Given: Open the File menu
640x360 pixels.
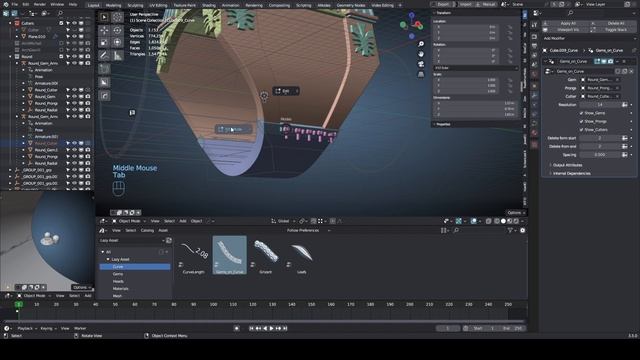Looking at the screenshot, I should [x=15, y=4].
